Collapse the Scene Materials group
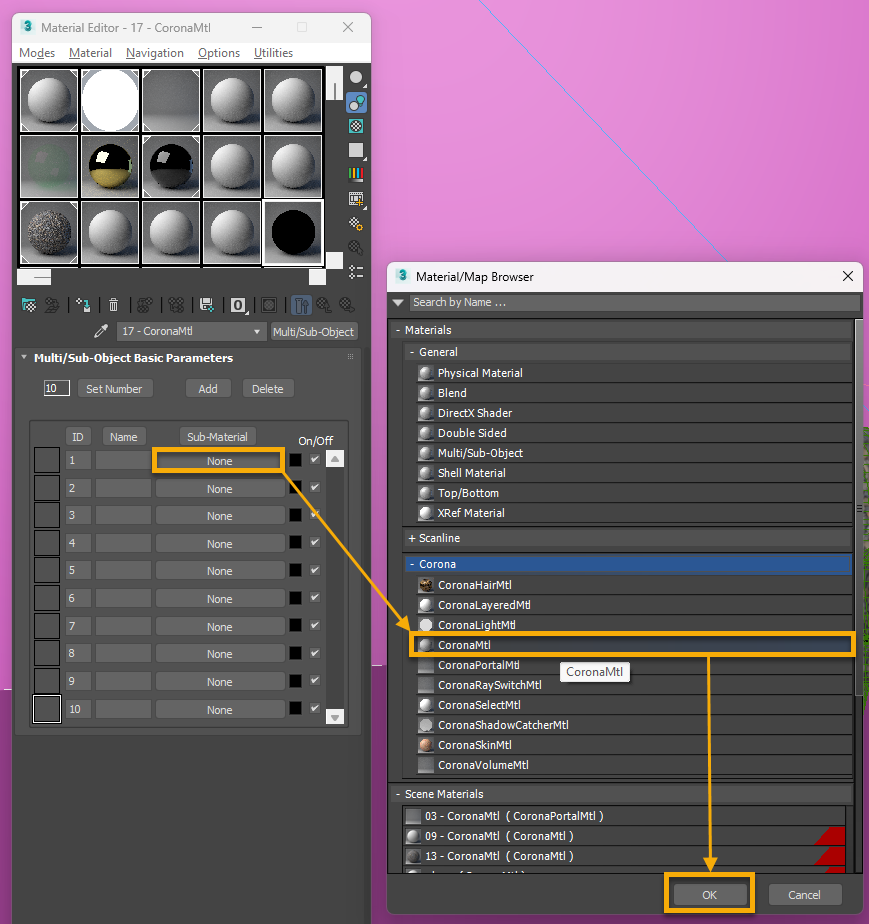 pos(398,794)
